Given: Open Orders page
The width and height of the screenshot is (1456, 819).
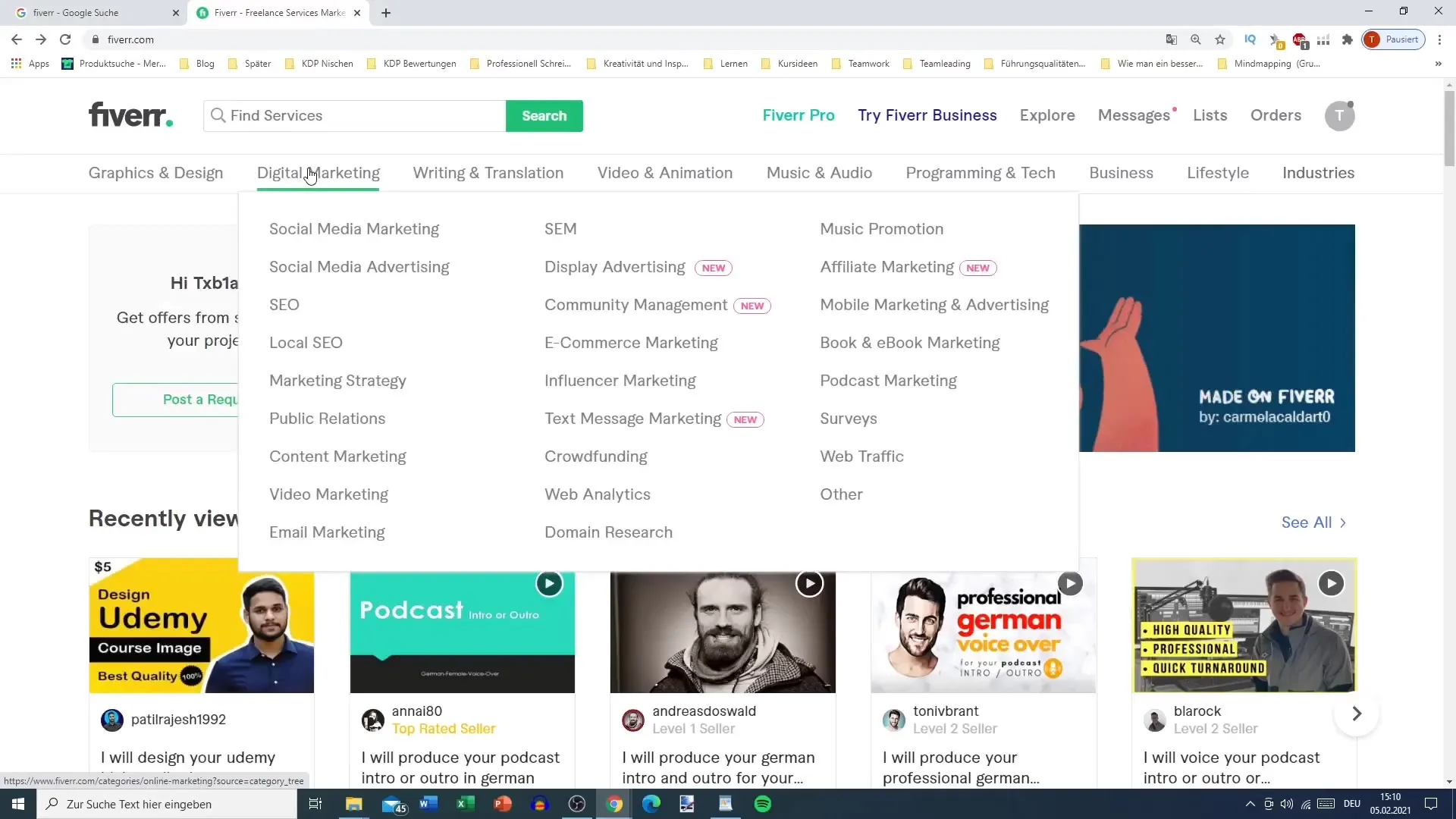Looking at the screenshot, I should tap(1276, 115).
